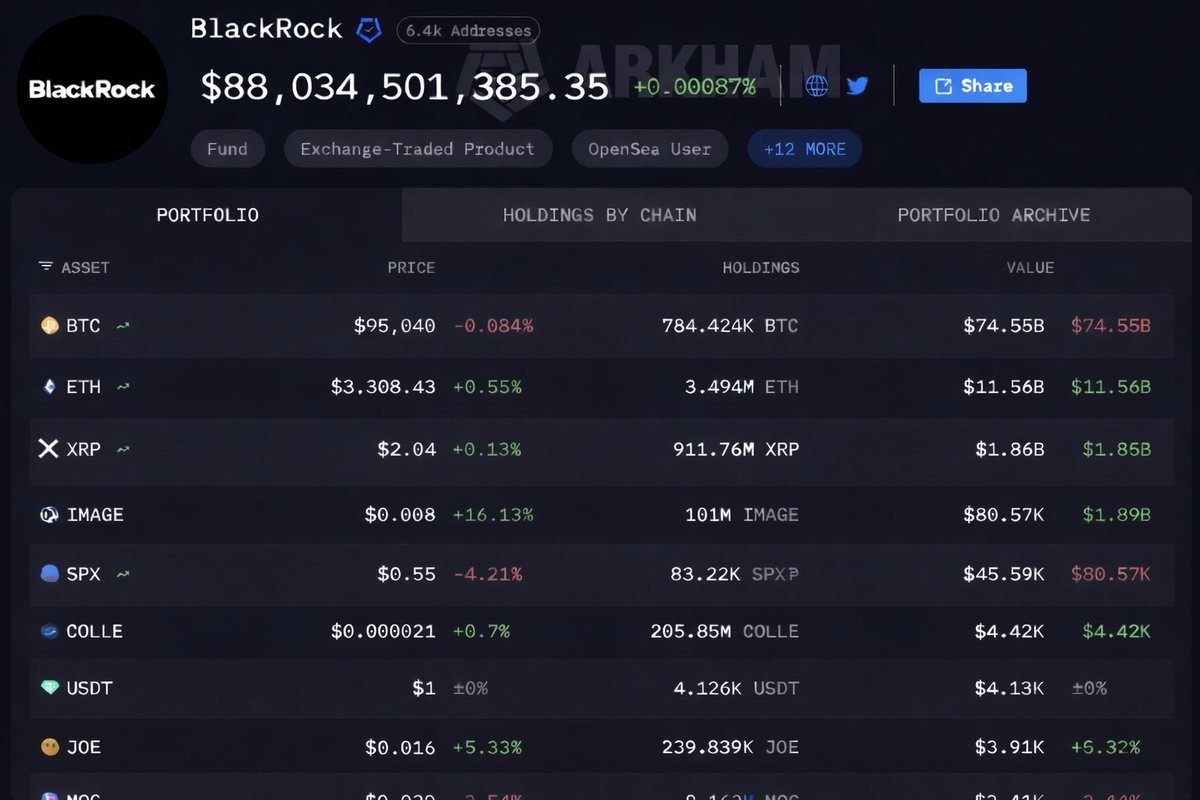
Task: Toggle the ETH sparkline trend indicator
Action: [122, 387]
